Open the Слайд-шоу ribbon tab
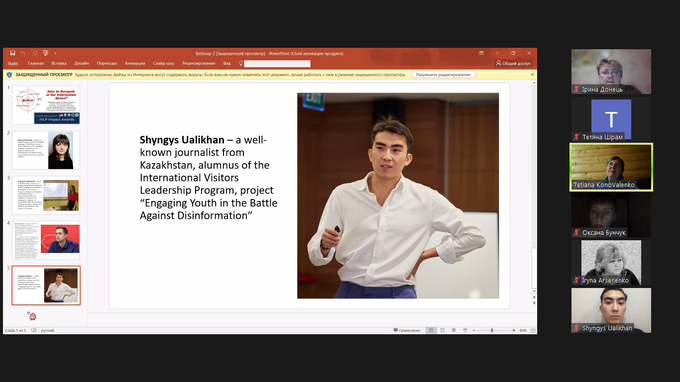Image resolution: width=680 pixels, height=382 pixels. pos(163,63)
